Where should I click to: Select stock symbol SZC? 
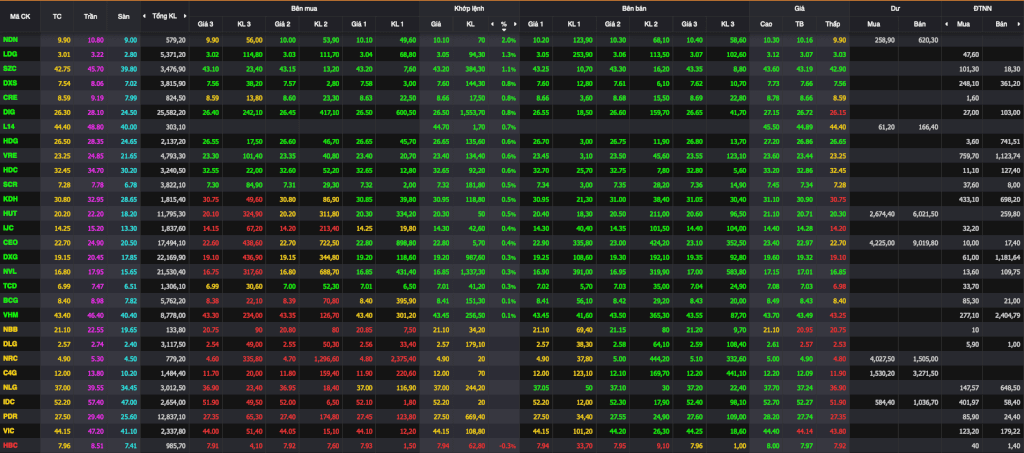pyautogui.click(x=10, y=69)
